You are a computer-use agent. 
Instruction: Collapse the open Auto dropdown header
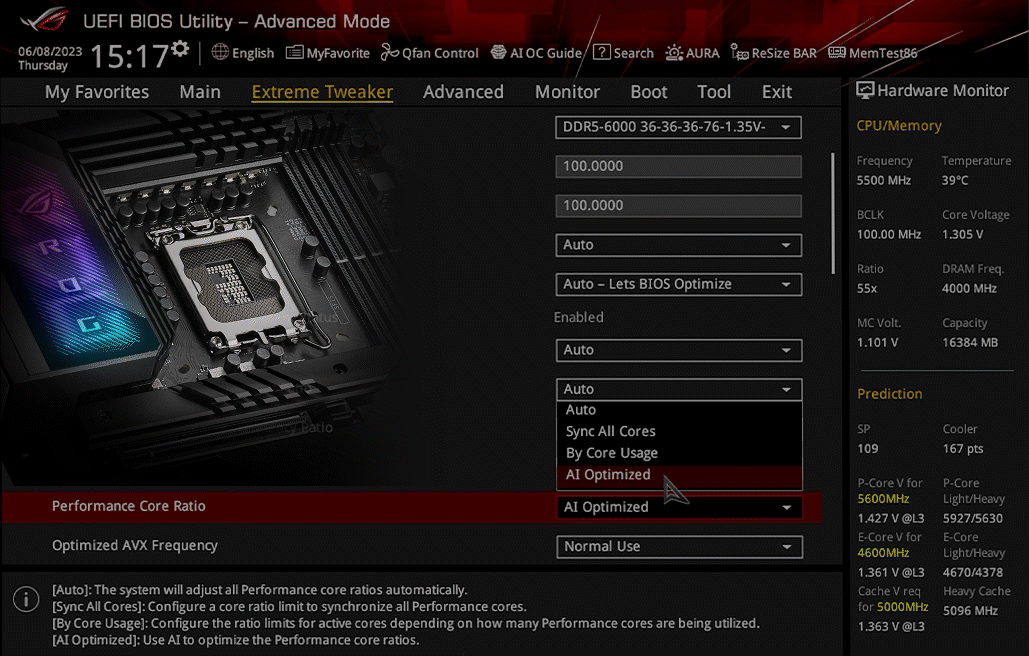coord(679,390)
